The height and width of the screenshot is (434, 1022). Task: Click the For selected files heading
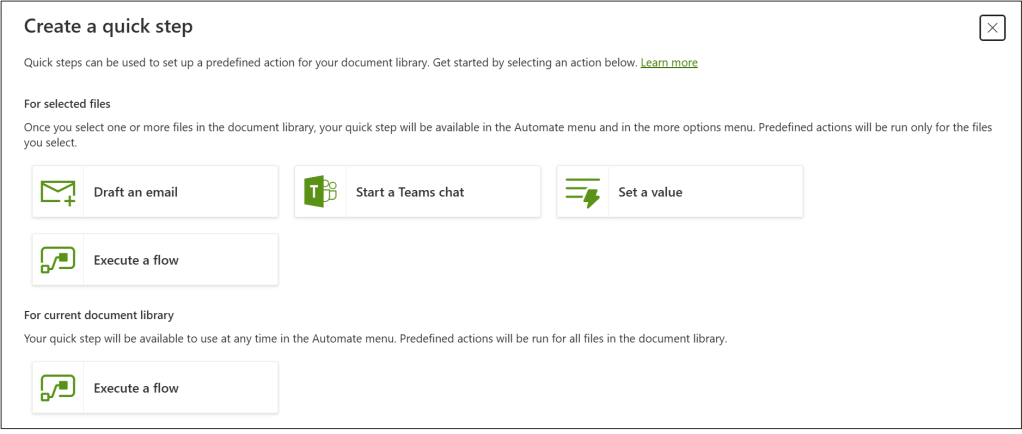coord(67,103)
